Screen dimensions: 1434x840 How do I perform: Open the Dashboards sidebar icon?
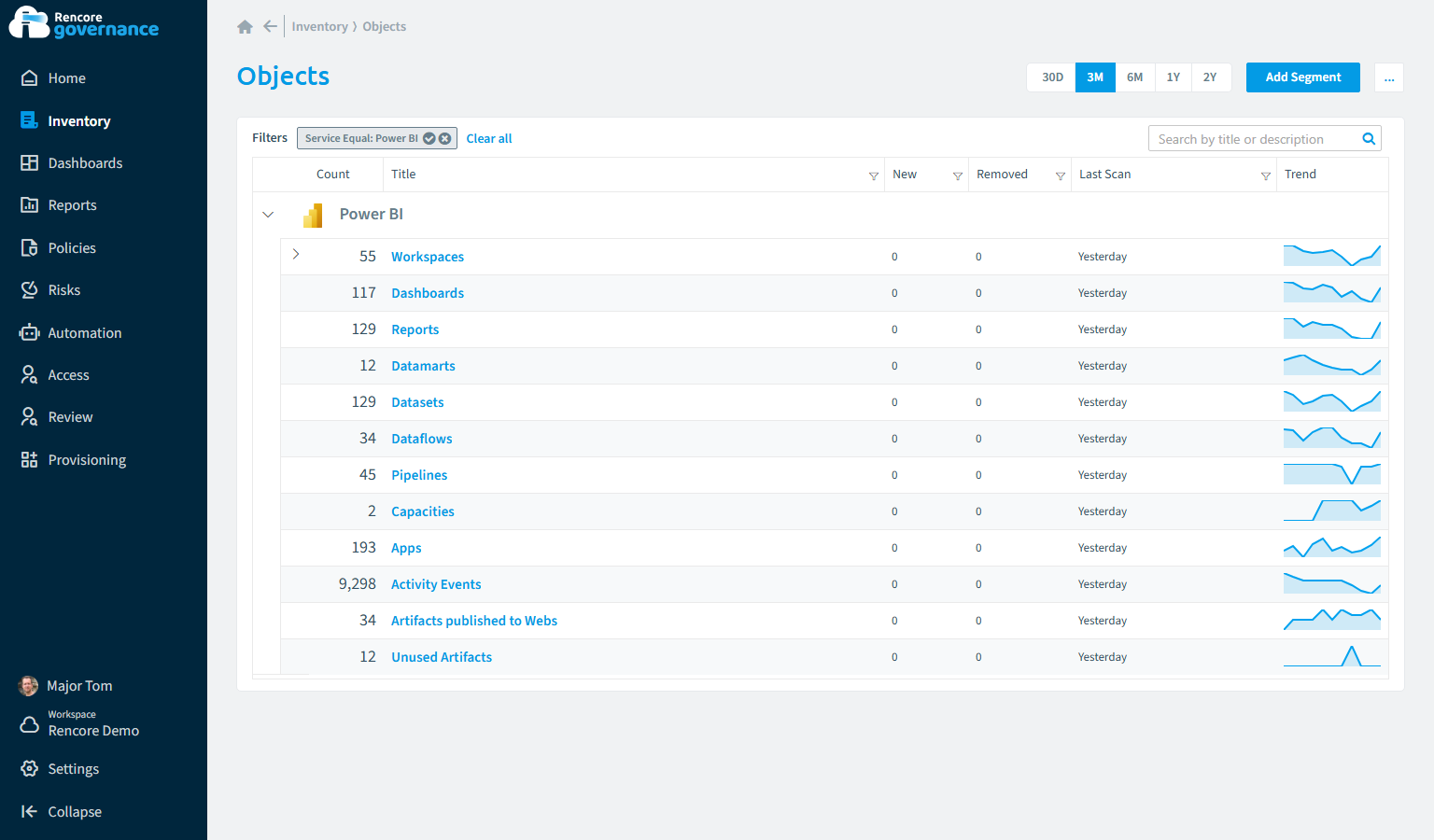pyautogui.click(x=30, y=163)
